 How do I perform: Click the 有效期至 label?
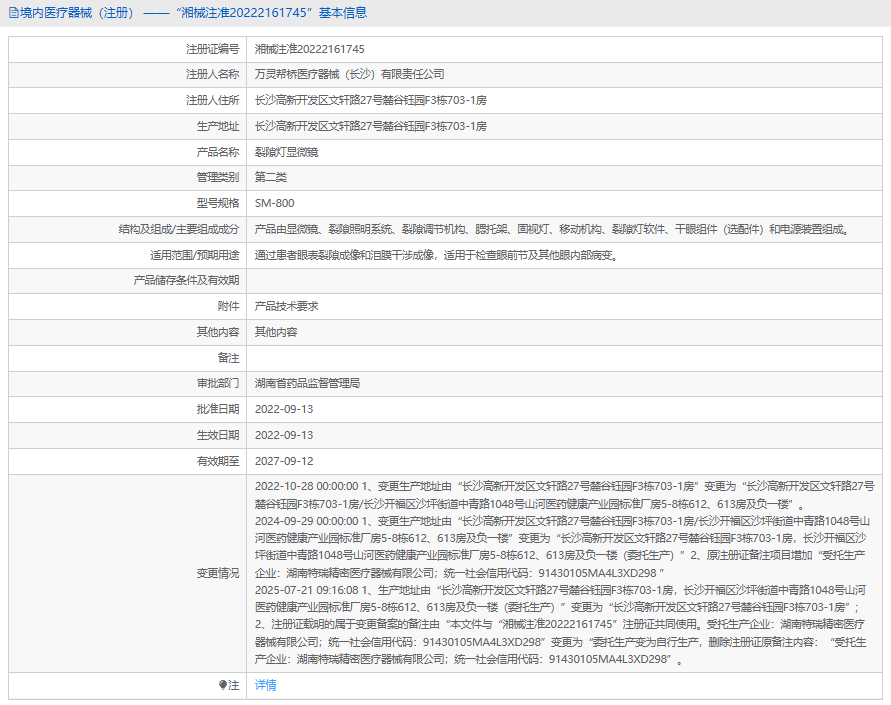point(218,461)
